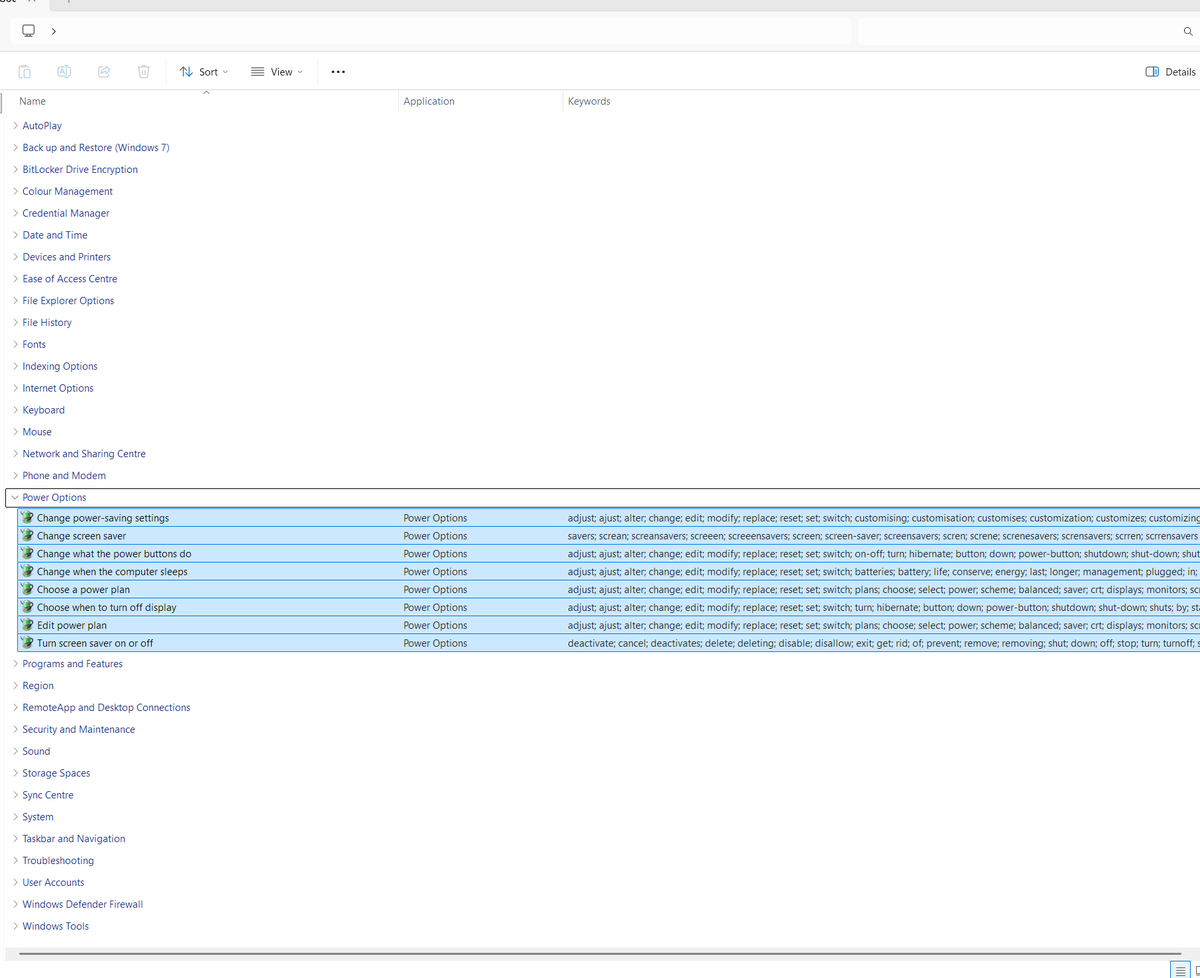Sort by the Keywords column header
Viewport: 1200px width, 978px height.
(589, 101)
